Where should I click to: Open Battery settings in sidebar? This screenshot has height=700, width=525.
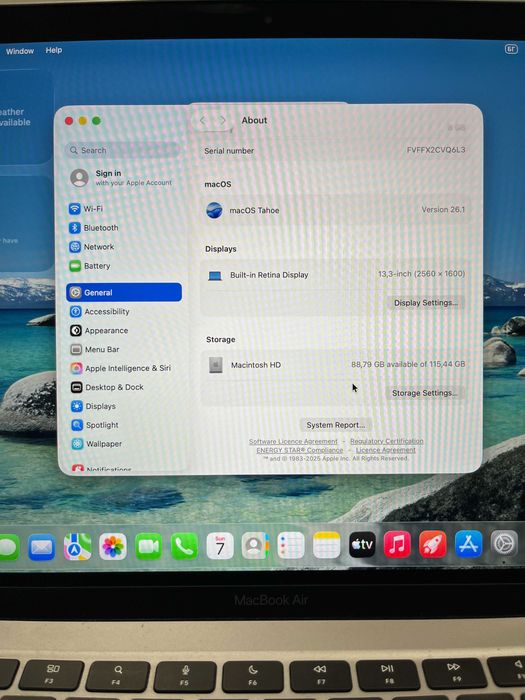90,266
